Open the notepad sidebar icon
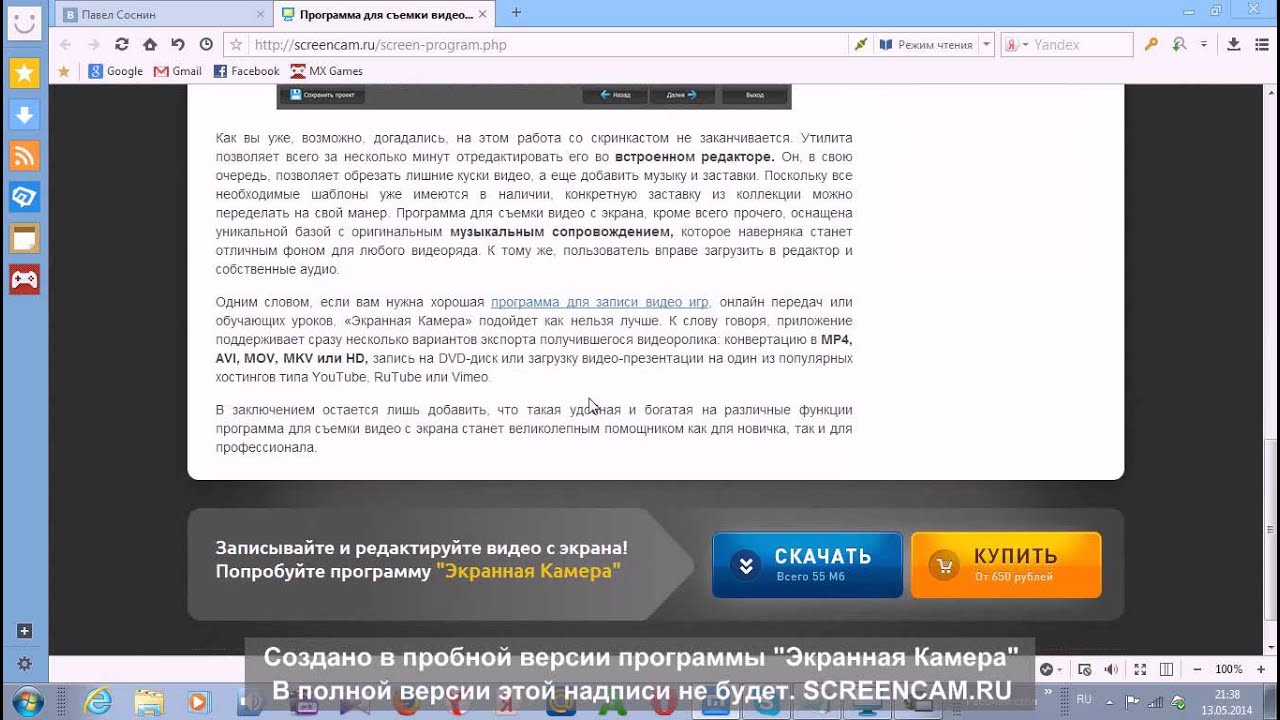 [x=24, y=238]
